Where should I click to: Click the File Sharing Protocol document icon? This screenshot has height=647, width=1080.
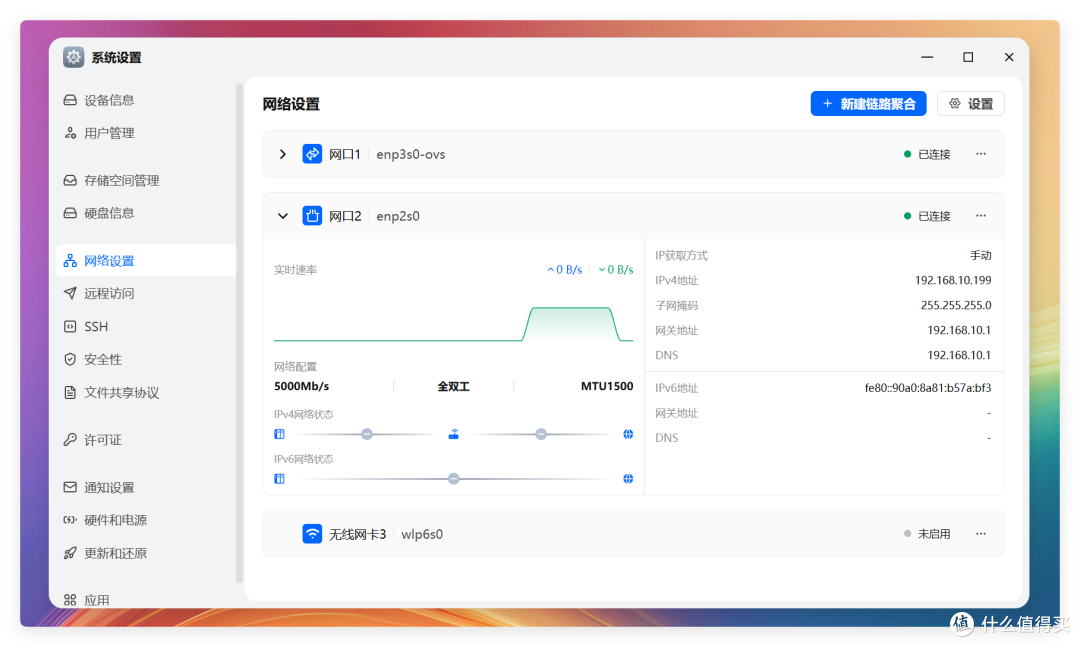click(x=70, y=393)
